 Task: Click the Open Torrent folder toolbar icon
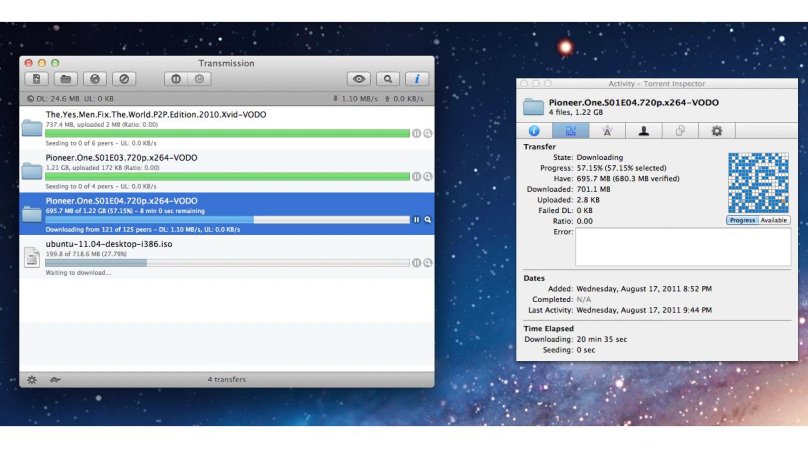(x=65, y=79)
